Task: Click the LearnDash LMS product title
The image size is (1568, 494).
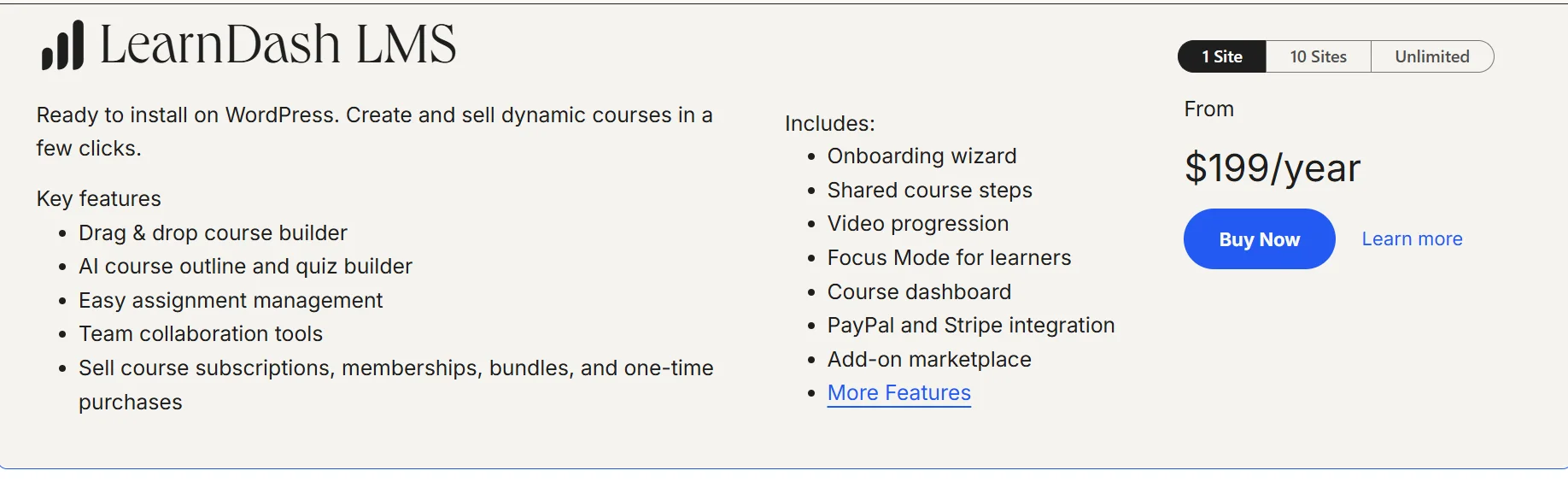Action: 278,44
